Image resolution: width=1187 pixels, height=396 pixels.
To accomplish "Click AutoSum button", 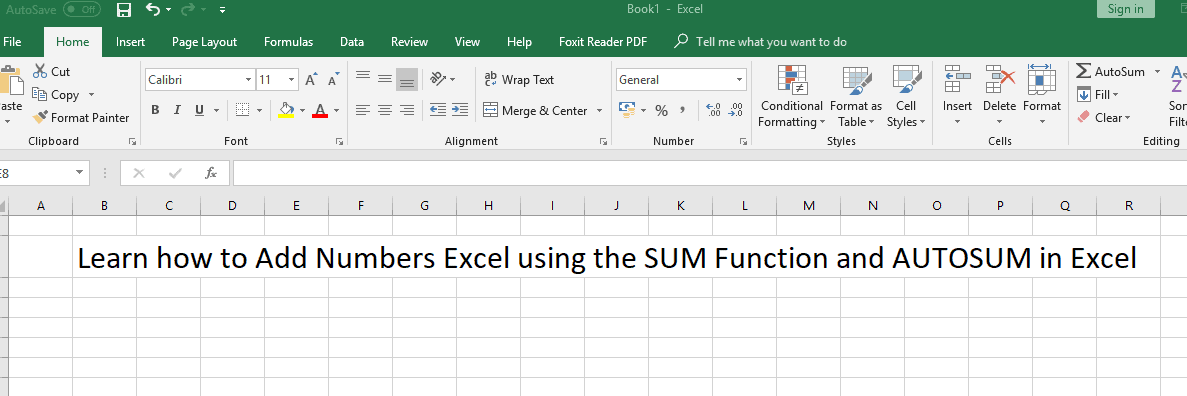I will [1111, 71].
